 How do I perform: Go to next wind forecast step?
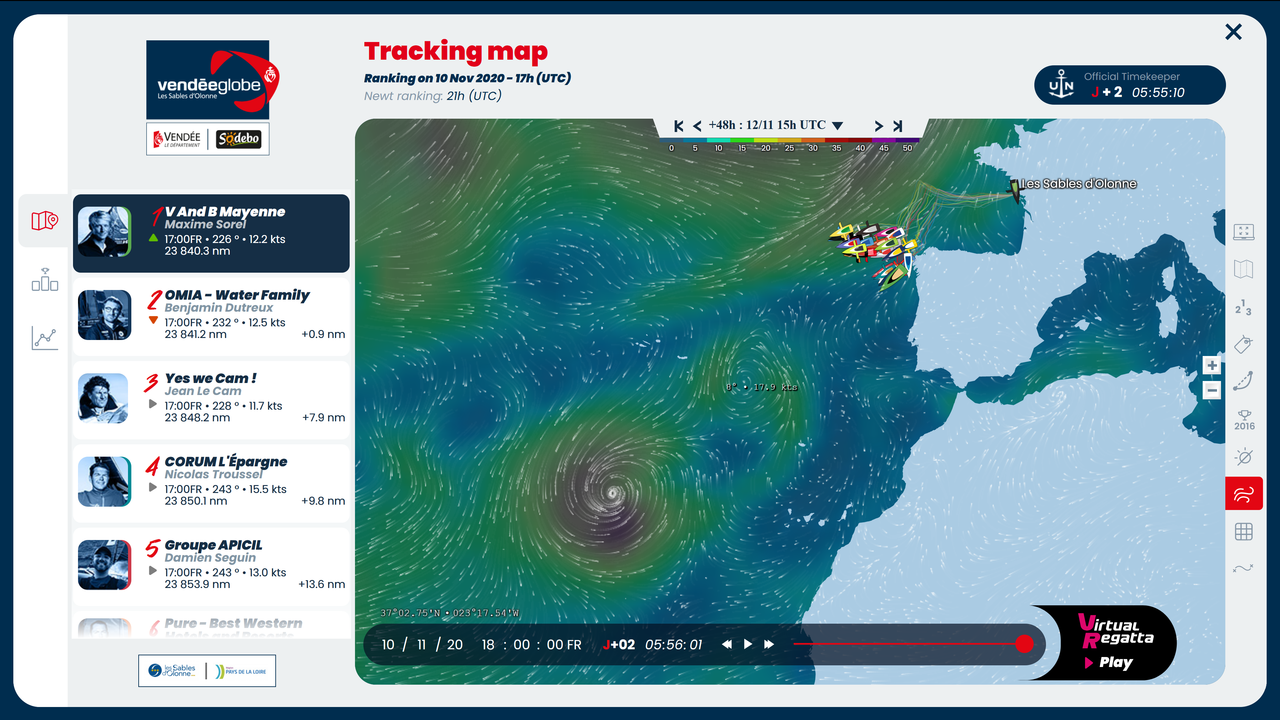[x=879, y=126]
